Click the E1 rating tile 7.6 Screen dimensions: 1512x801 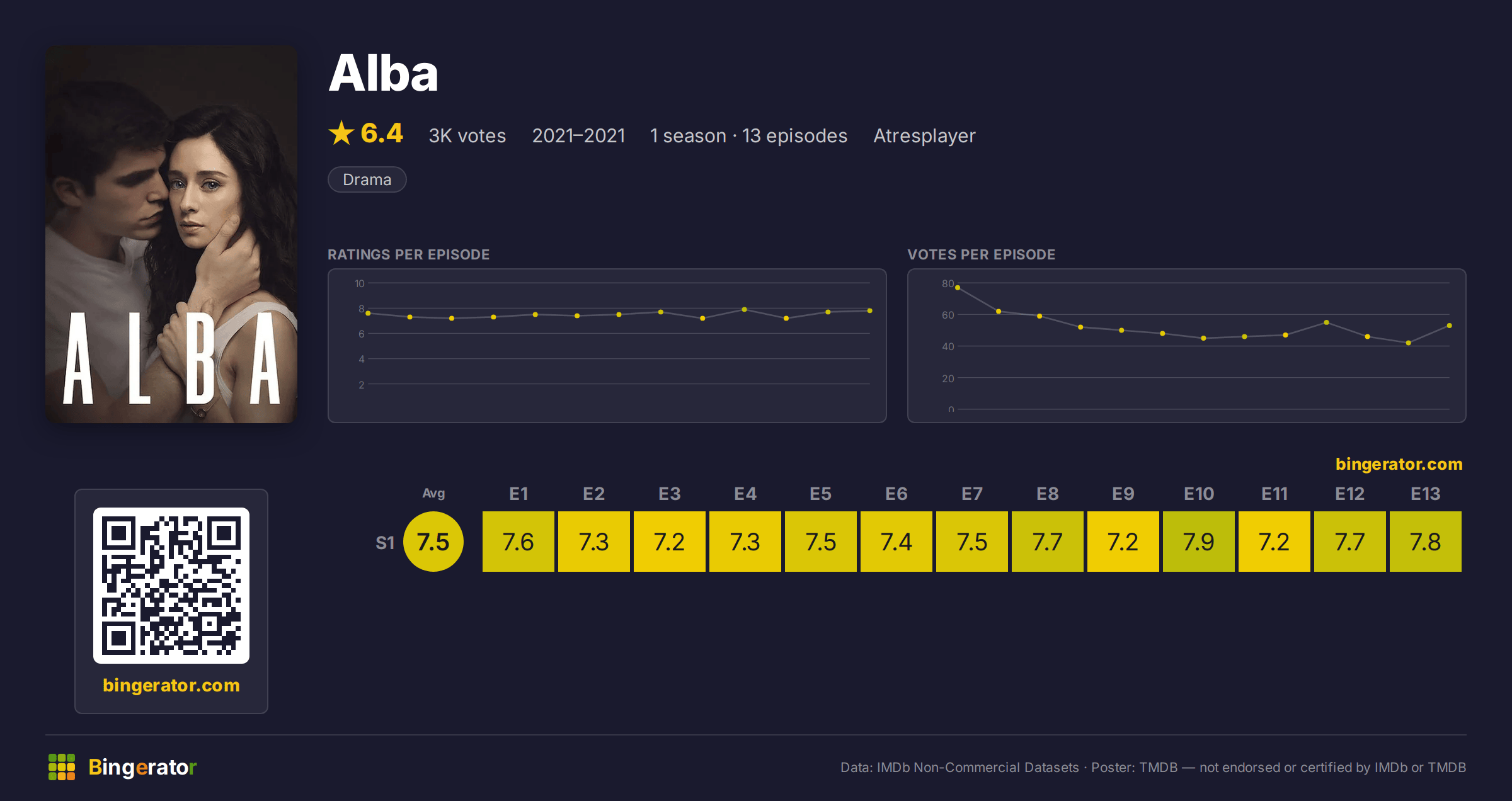pyautogui.click(x=518, y=542)
